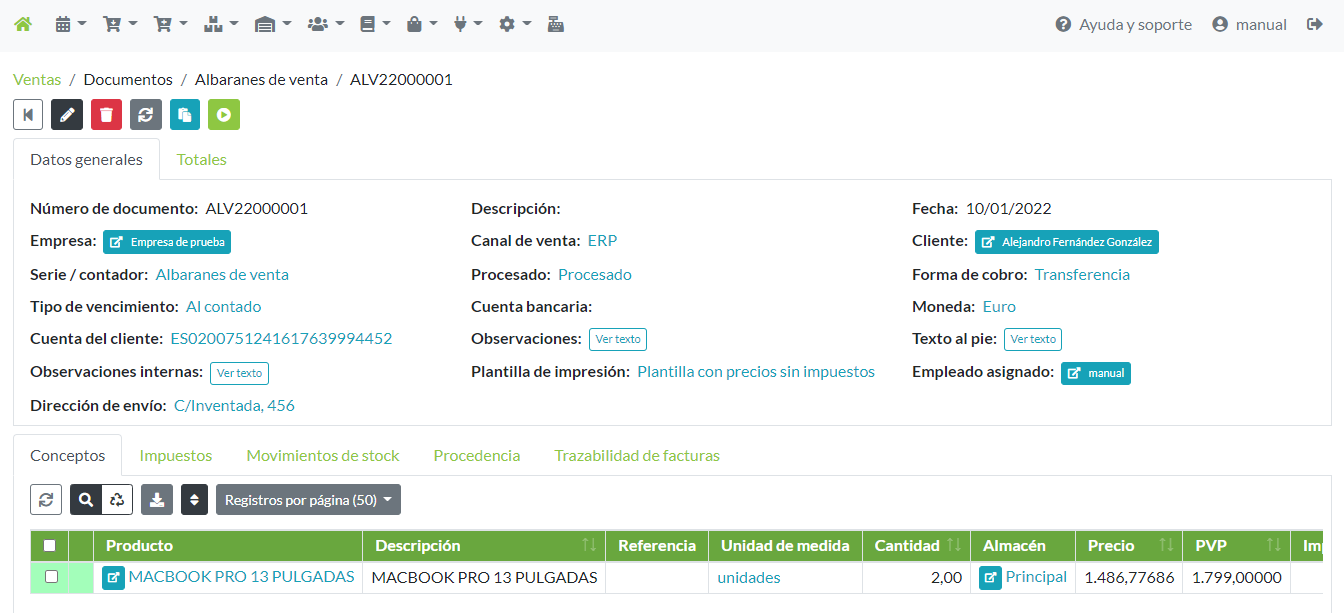Click the search magnifier icon in Conceptos
Viewport: 1344px width, 613px height.
click(86, 500)
